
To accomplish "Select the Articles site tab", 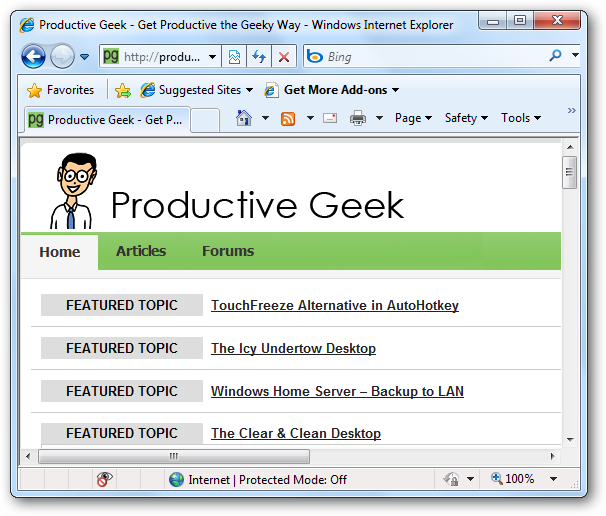I will click(141, 251).
